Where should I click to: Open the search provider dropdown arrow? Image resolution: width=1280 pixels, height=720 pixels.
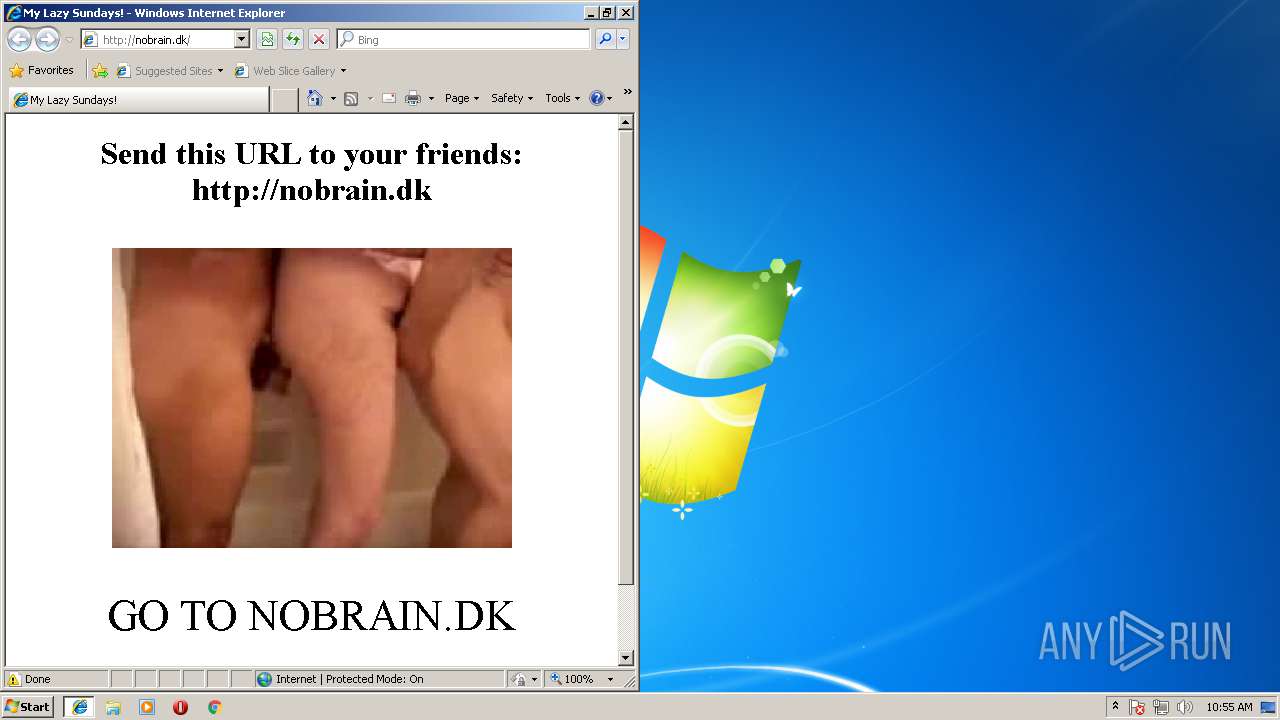point(623,39)
